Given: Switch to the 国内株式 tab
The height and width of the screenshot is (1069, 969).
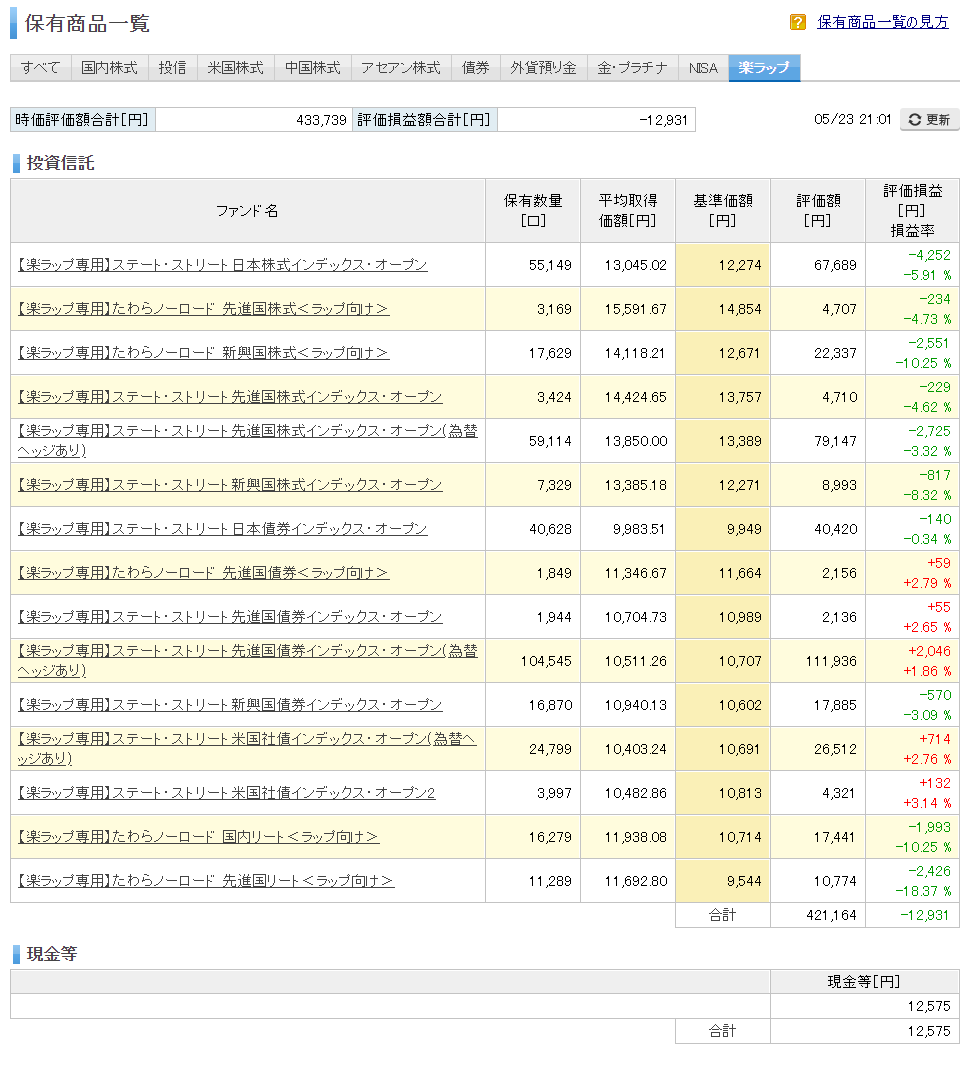Looking at the screenshot, I should pos(109,67).
